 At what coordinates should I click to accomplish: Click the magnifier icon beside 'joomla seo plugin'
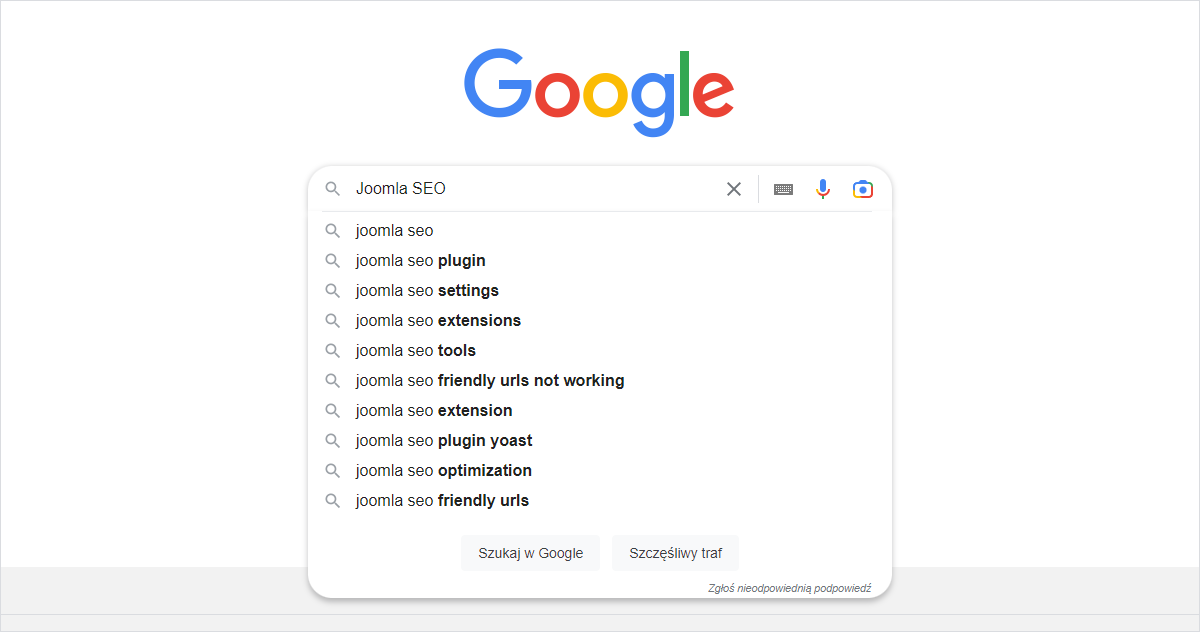point(332,260)
